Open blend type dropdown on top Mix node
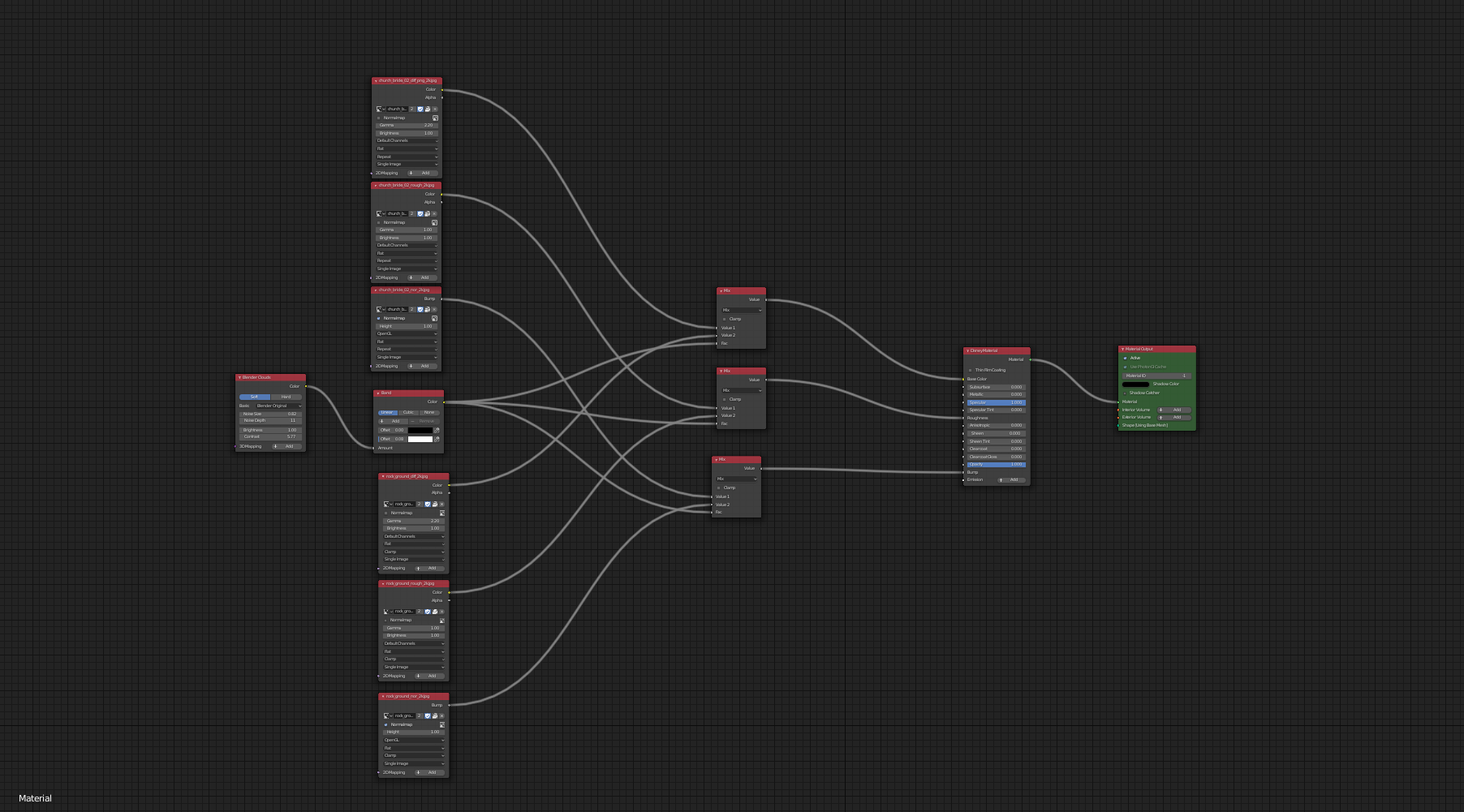The image size is (1464, 812). click(742, 310)
